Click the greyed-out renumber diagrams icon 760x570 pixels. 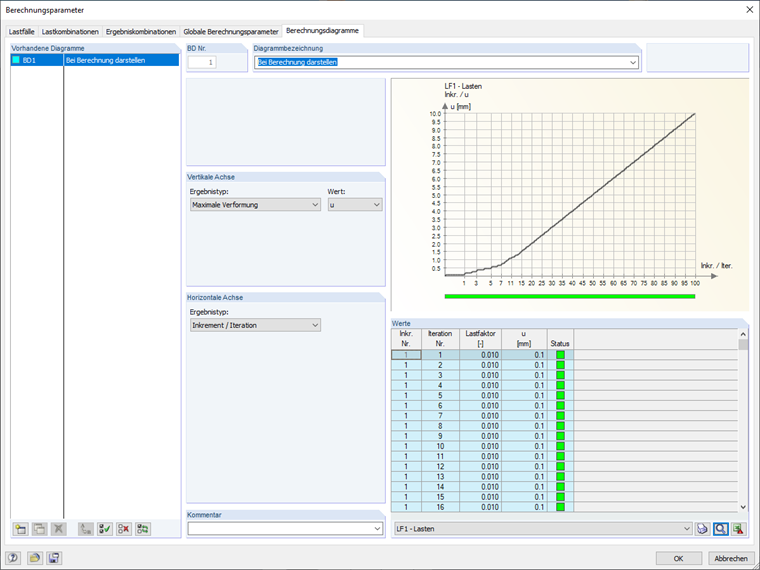[x=86, y=529]
